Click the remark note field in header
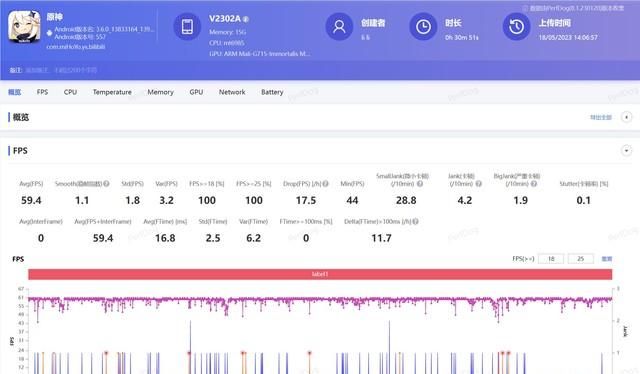 [x=61, y=70]
